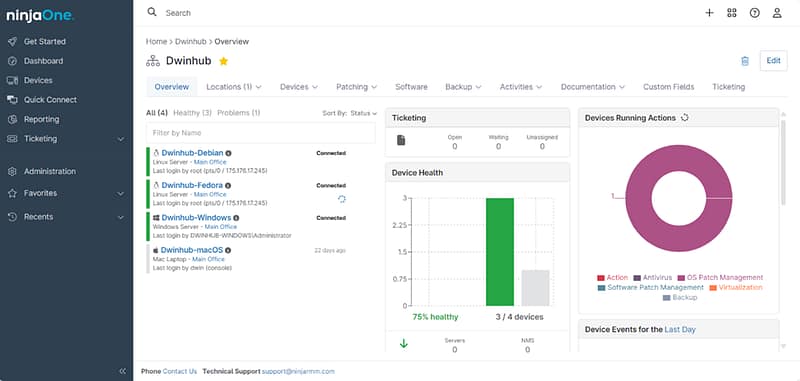Click info icon next to Dwinhub-macOS
The height and width of the screenshot is (381, 800).
tap(228, 250)
